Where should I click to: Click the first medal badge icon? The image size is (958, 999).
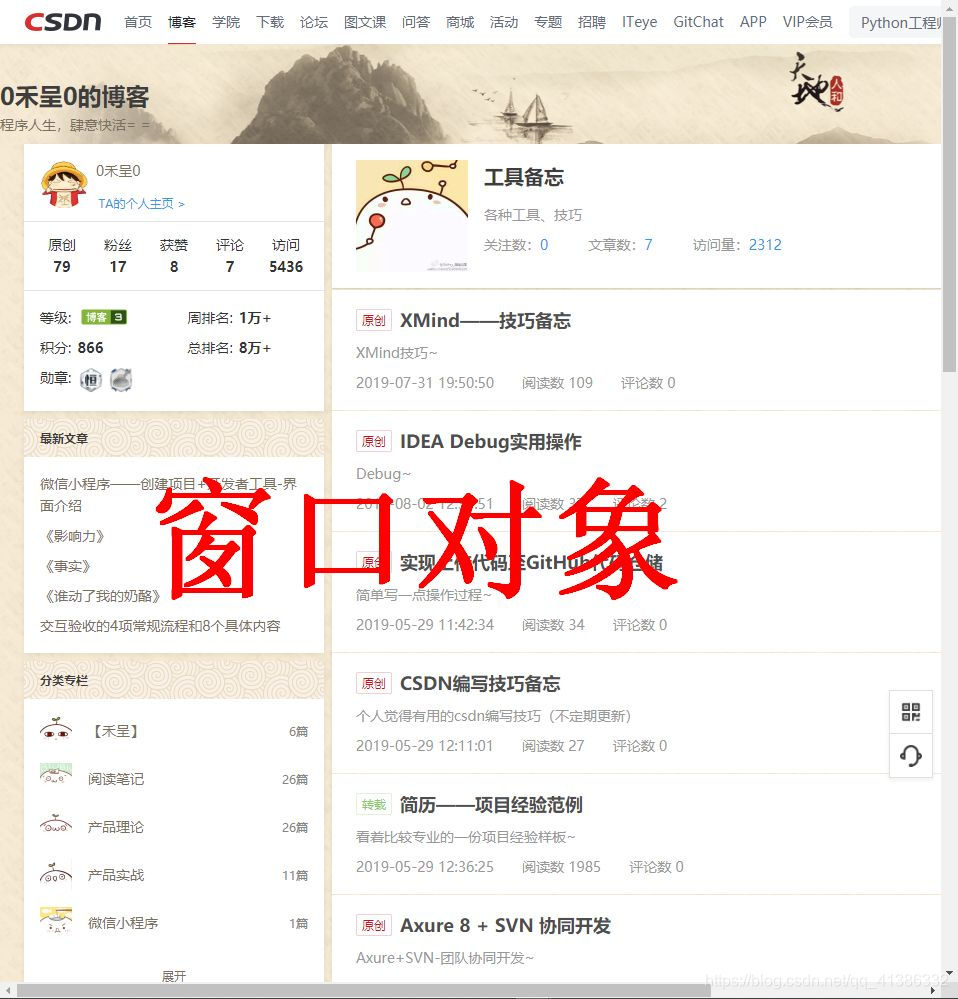(91, 380)
